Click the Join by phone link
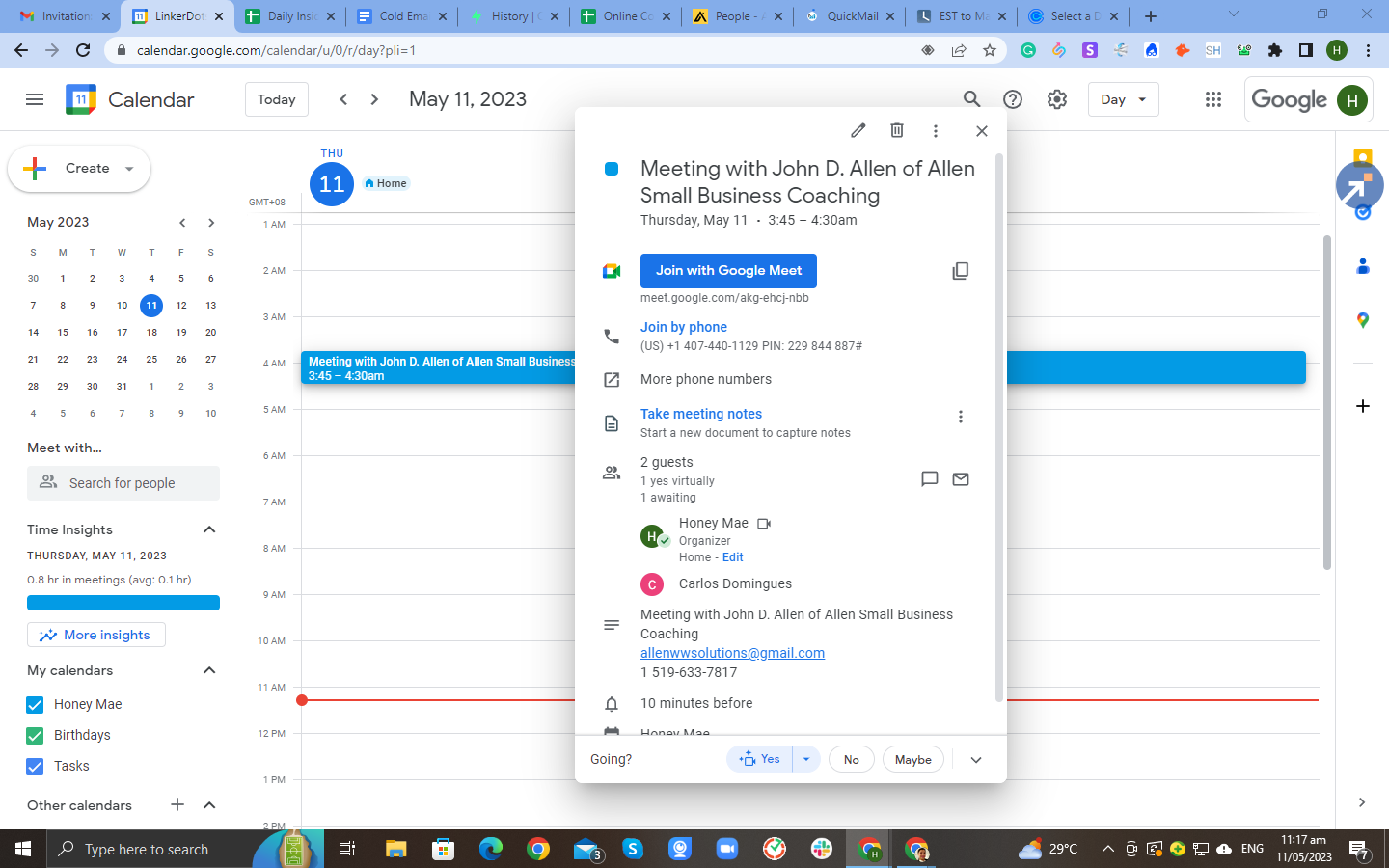Image resolution: width=1389 pixels, height=868 pixels. pyautogui.click(x=684, y=327)
